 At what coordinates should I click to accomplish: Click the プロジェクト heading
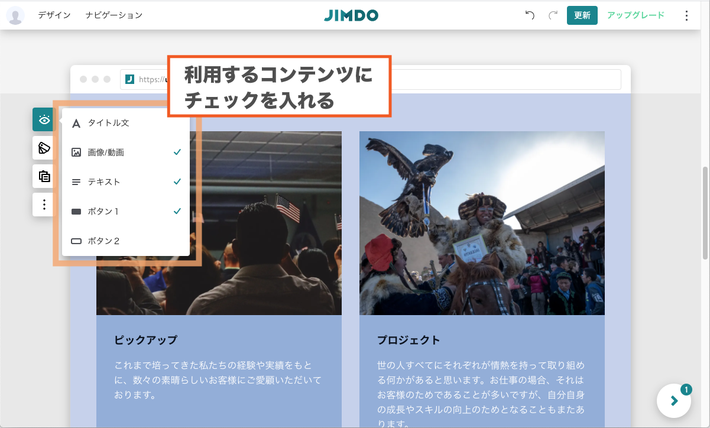[408, 340]
